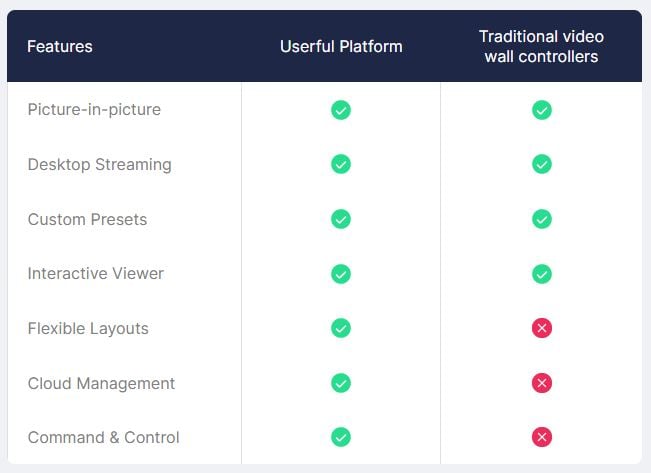Click Useful Platform Interactive Viewer checkmark
Viewport: 651px width, 473px height.
tap(341, 273)
